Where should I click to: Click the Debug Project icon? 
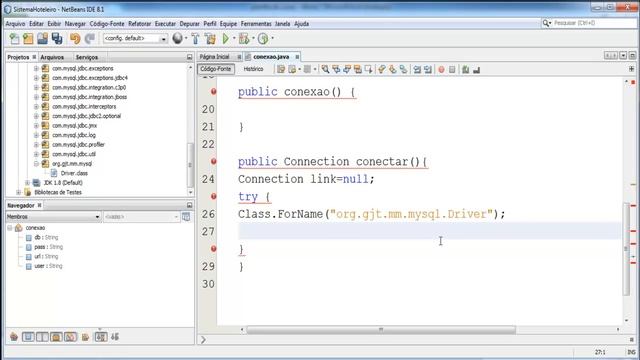click(244, 39)
